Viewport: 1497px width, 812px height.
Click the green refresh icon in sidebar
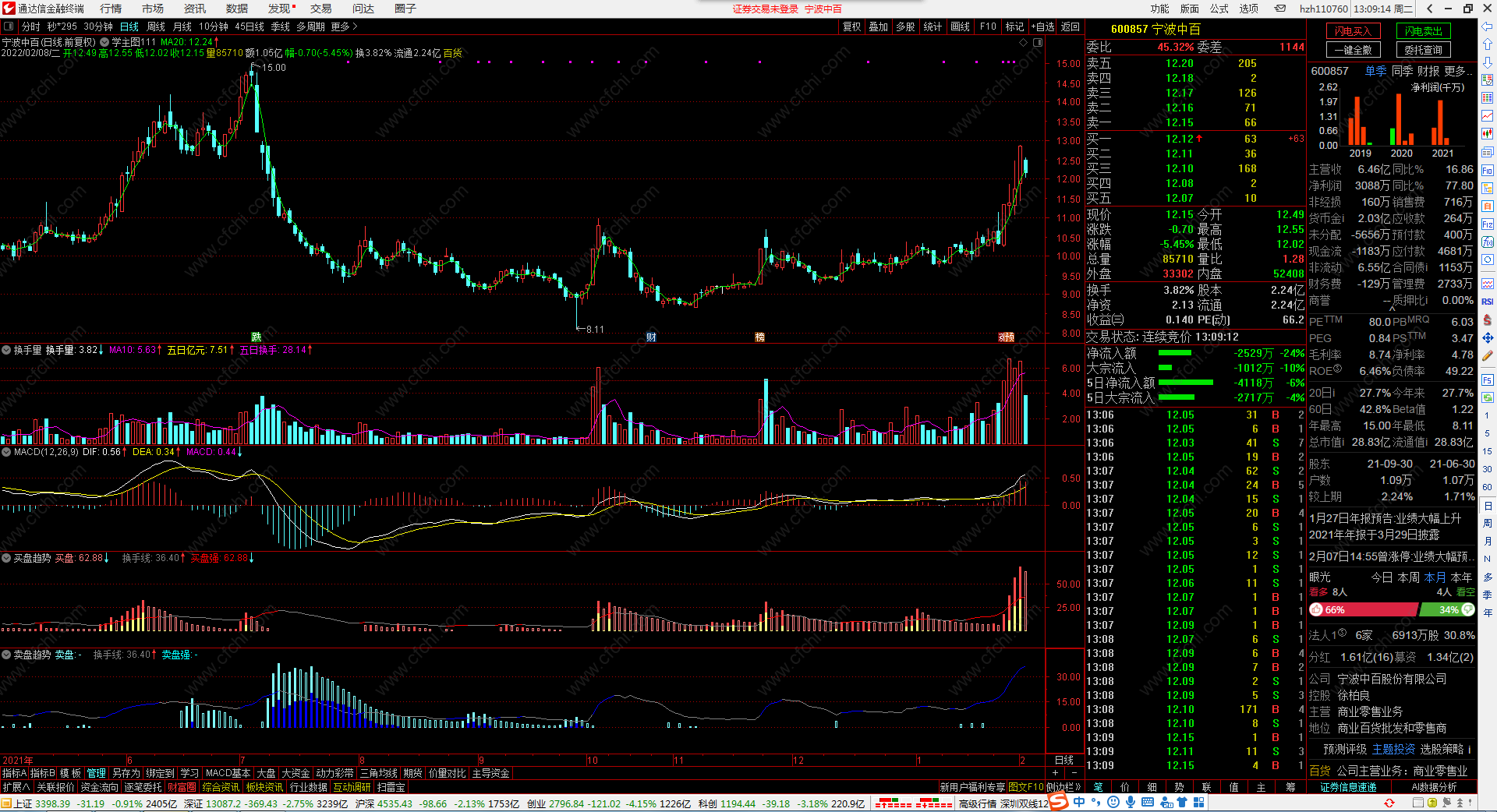(1487, 397)
